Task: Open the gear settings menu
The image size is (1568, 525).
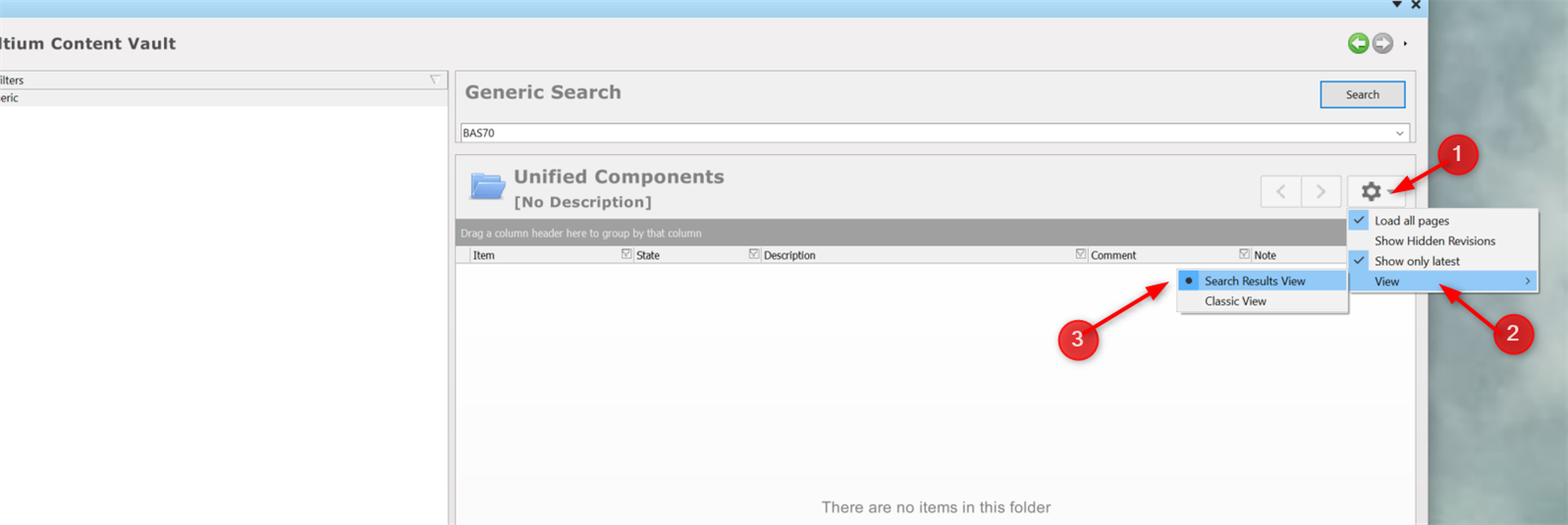Action: coord(1372,191)
